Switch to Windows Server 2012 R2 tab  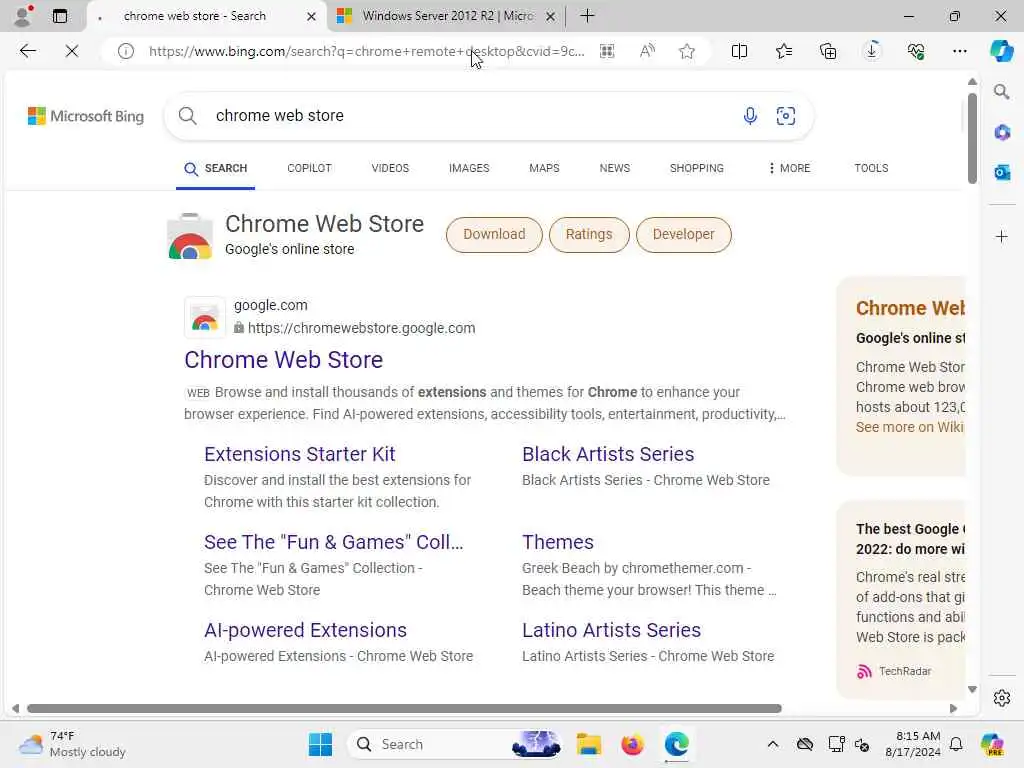coord(447,16)
